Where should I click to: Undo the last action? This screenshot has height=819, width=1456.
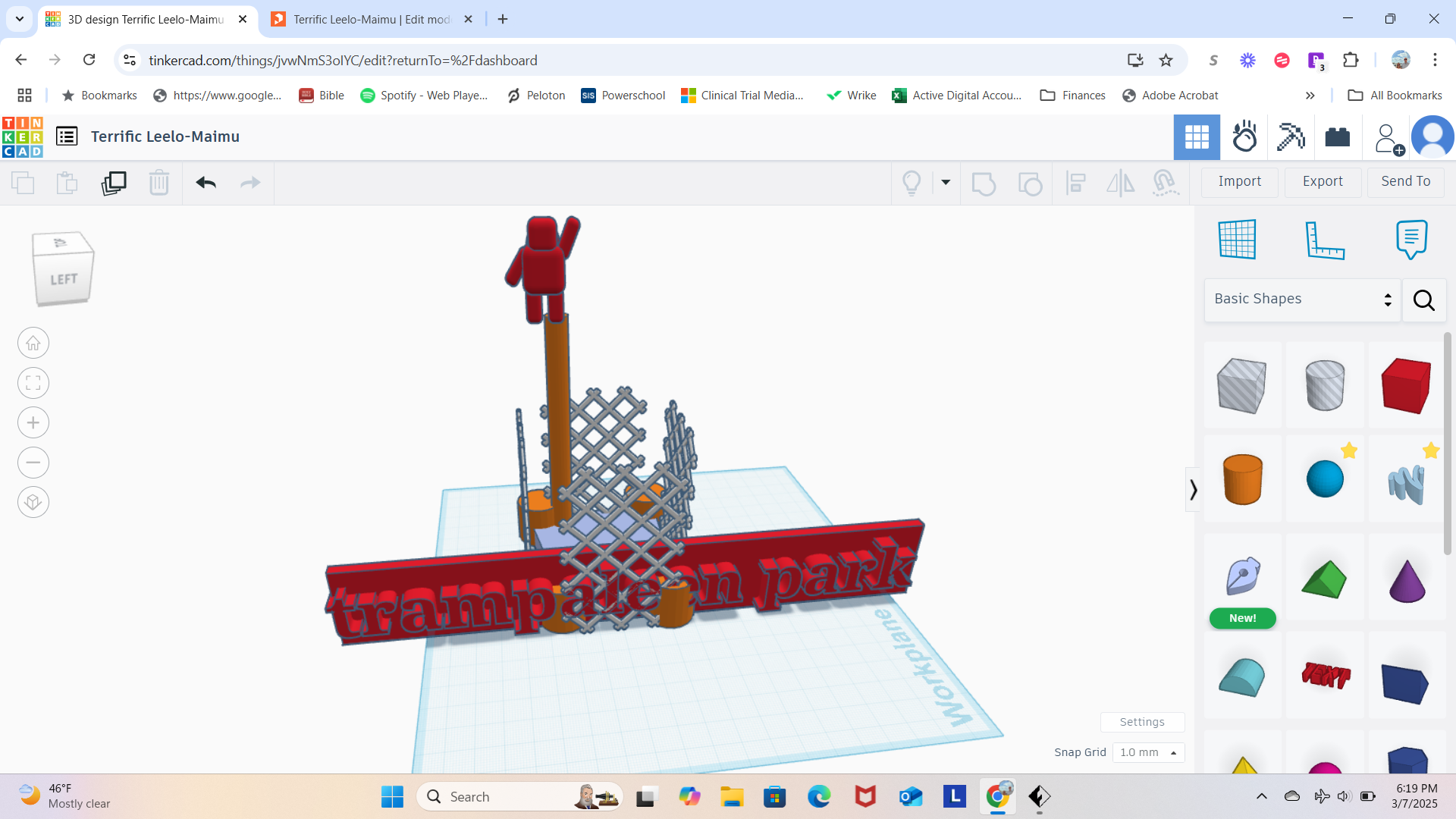206,183
